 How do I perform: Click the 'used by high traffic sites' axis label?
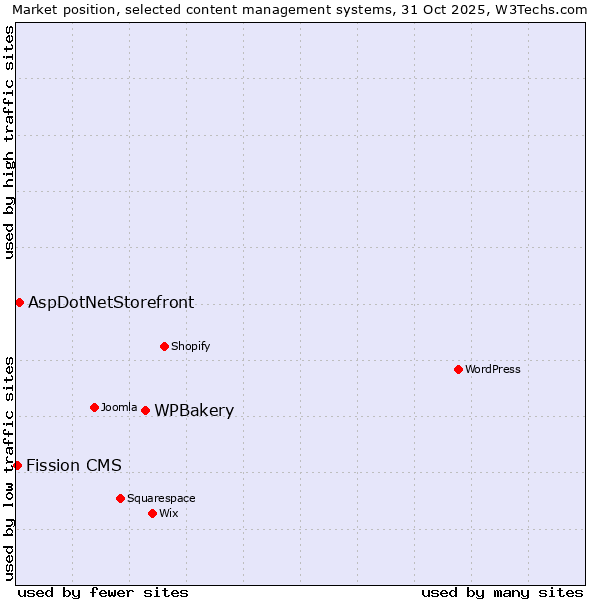(x=9, y=142)
